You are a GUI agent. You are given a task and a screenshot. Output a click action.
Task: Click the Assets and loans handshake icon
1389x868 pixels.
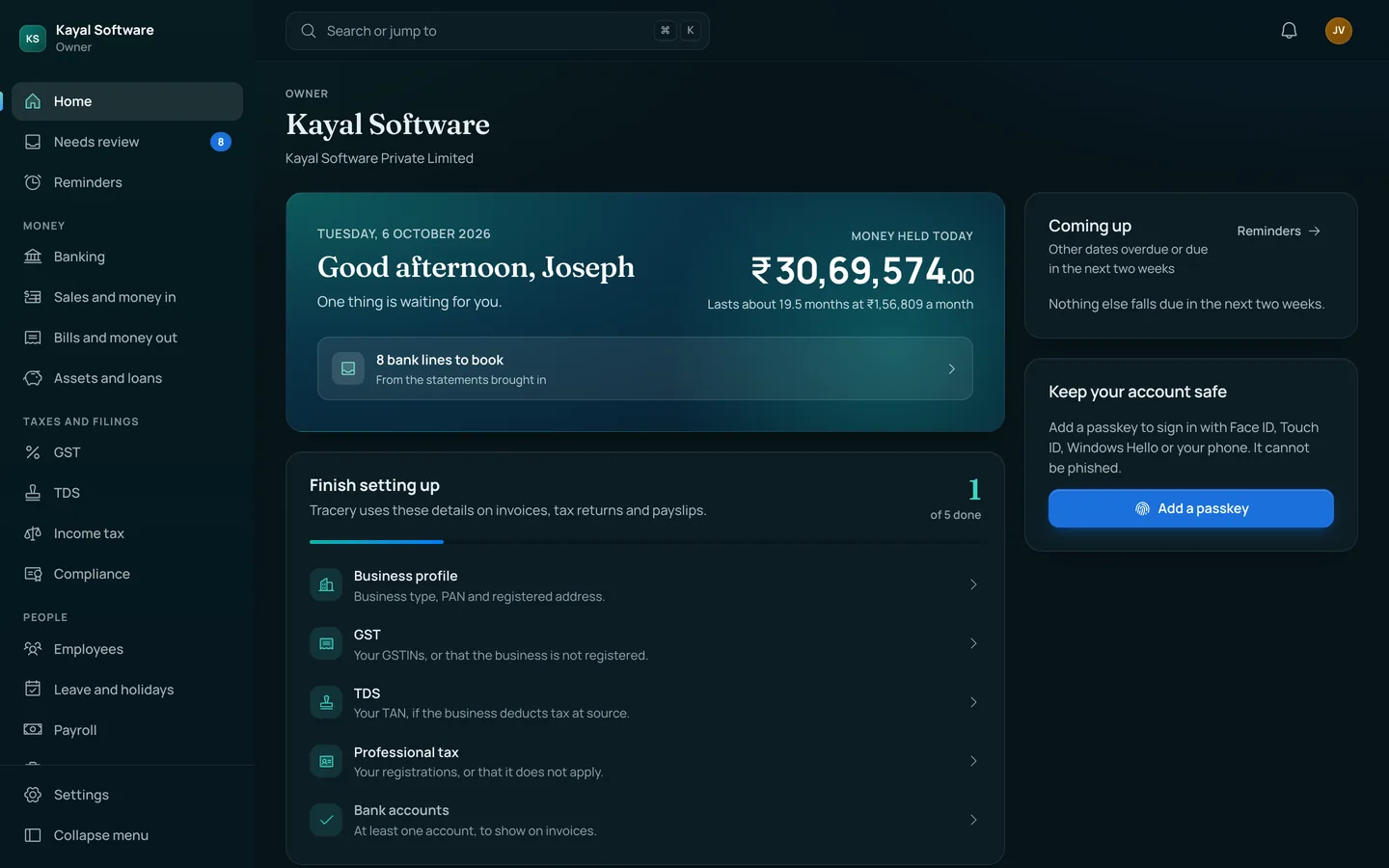33,378
